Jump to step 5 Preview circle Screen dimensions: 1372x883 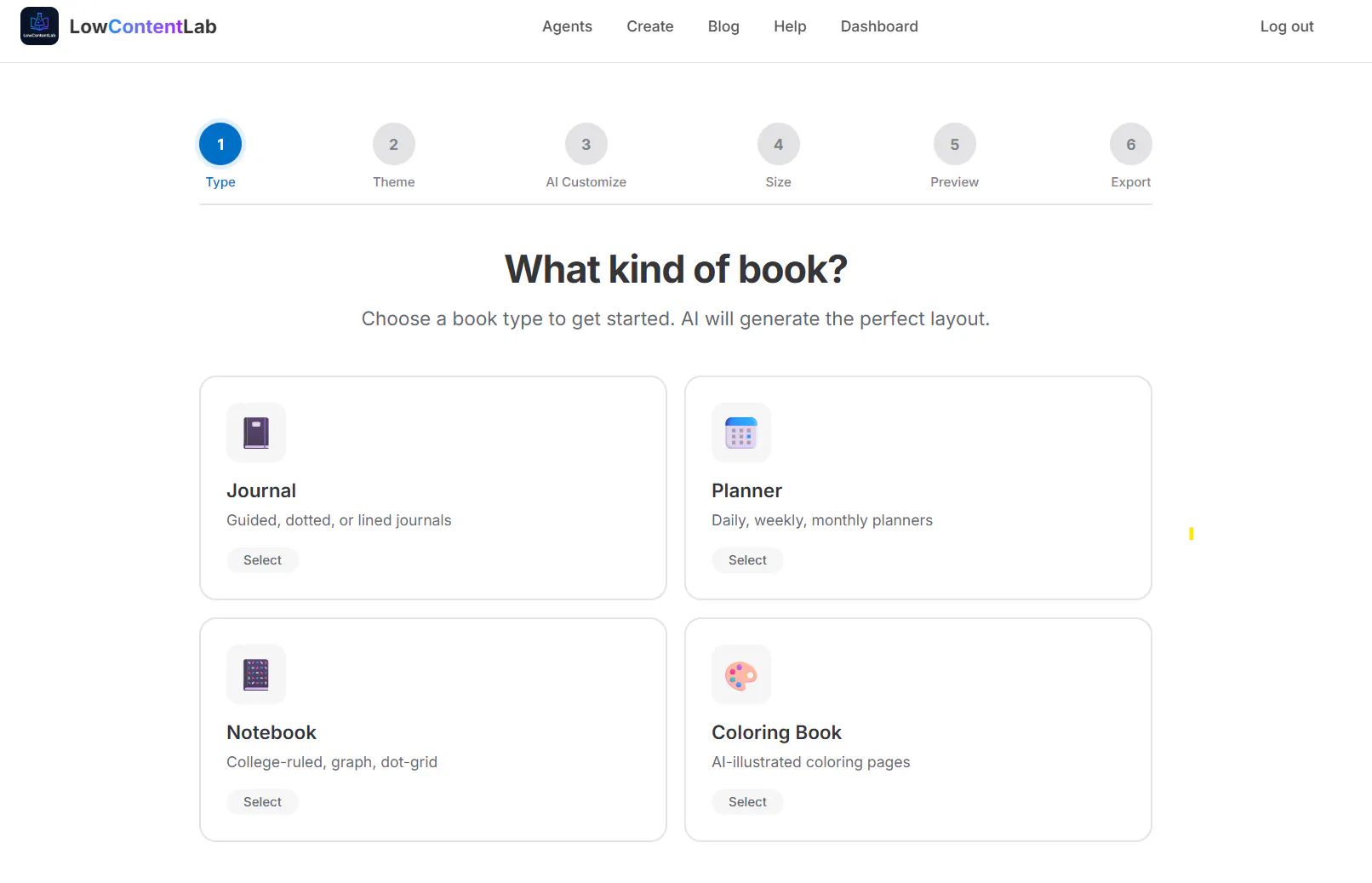tap(955, 144)
